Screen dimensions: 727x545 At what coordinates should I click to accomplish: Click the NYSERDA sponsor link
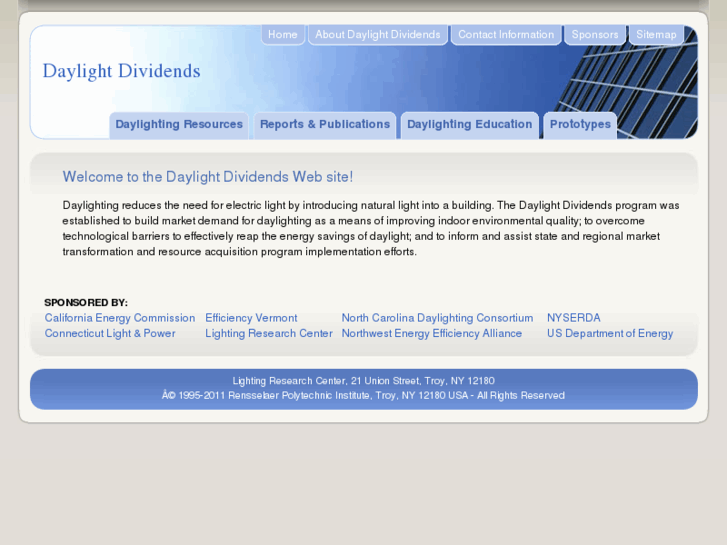[x=574, y=318]
